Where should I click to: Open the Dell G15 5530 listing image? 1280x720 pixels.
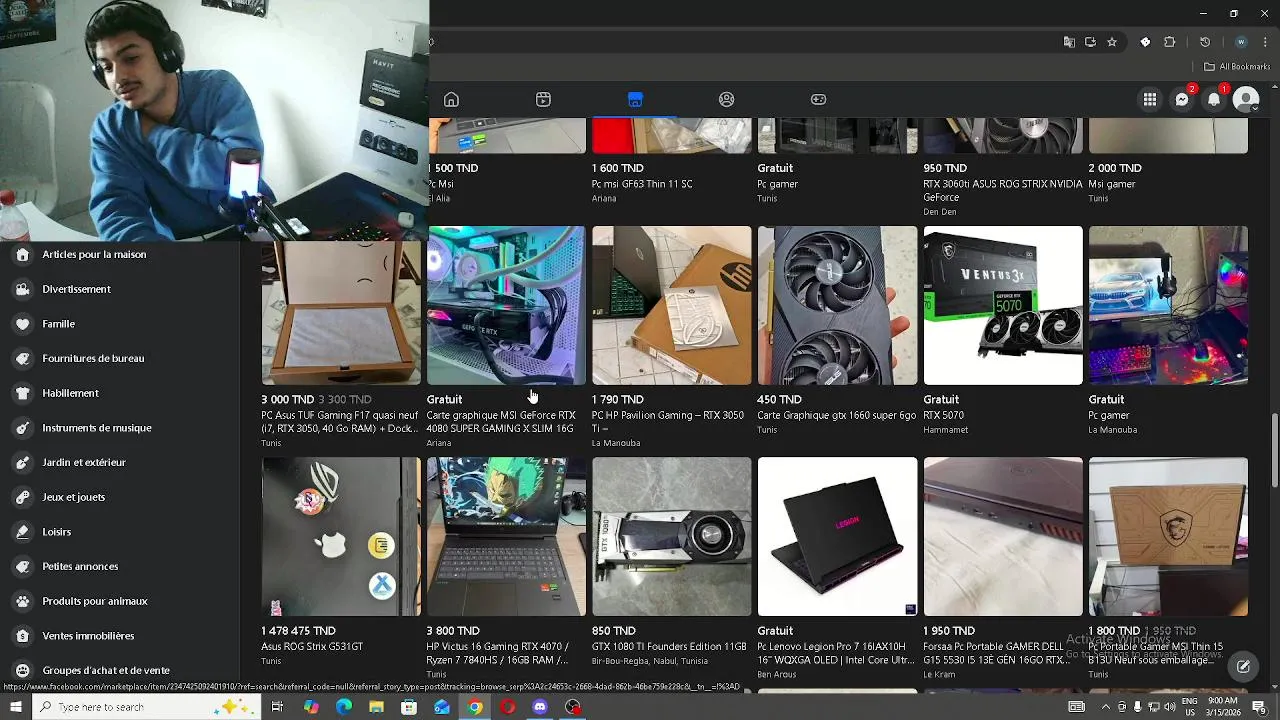1003,537
